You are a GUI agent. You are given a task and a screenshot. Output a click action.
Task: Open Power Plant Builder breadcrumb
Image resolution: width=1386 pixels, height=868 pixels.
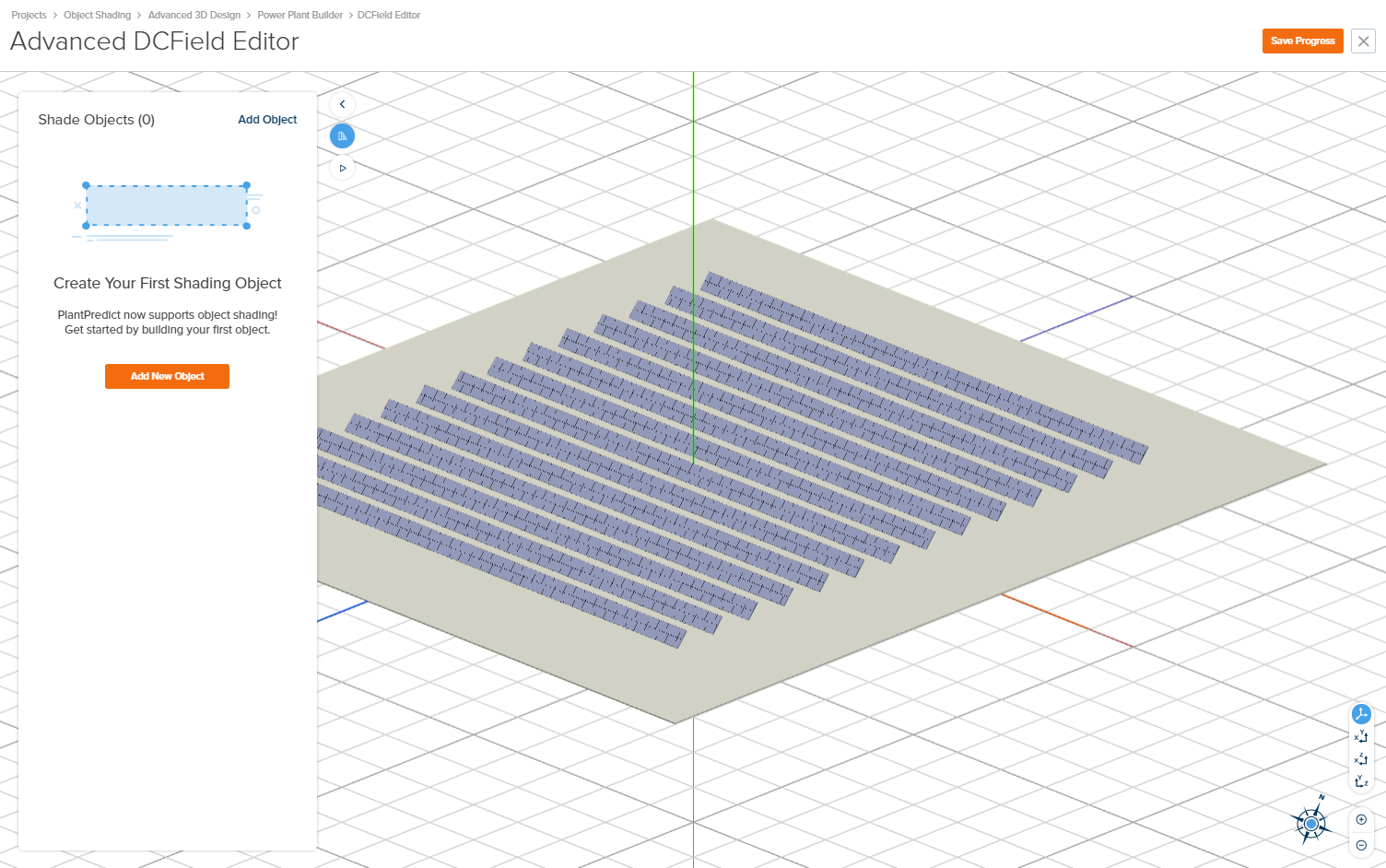300,15
